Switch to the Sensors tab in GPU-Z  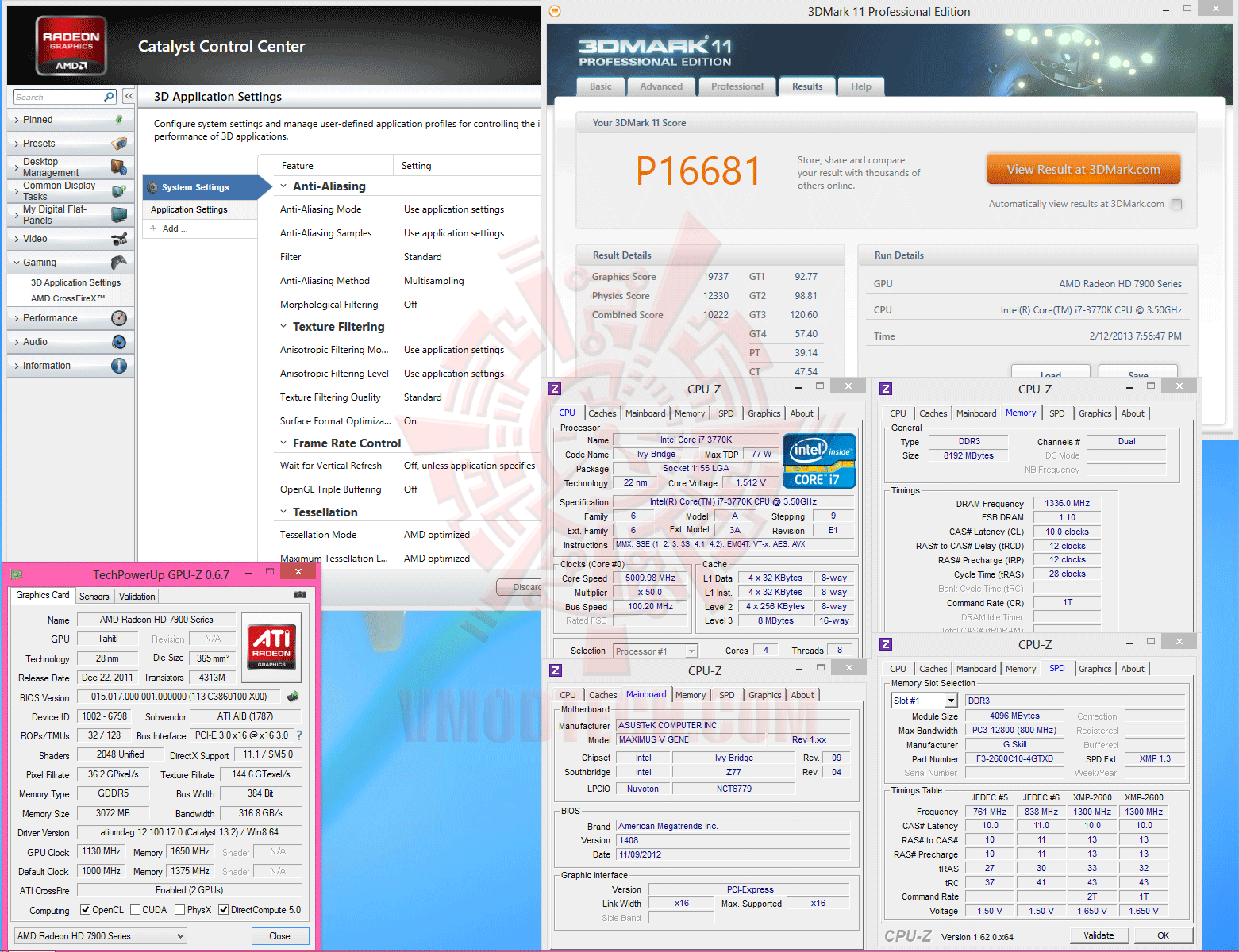click(x=94, y=597)
